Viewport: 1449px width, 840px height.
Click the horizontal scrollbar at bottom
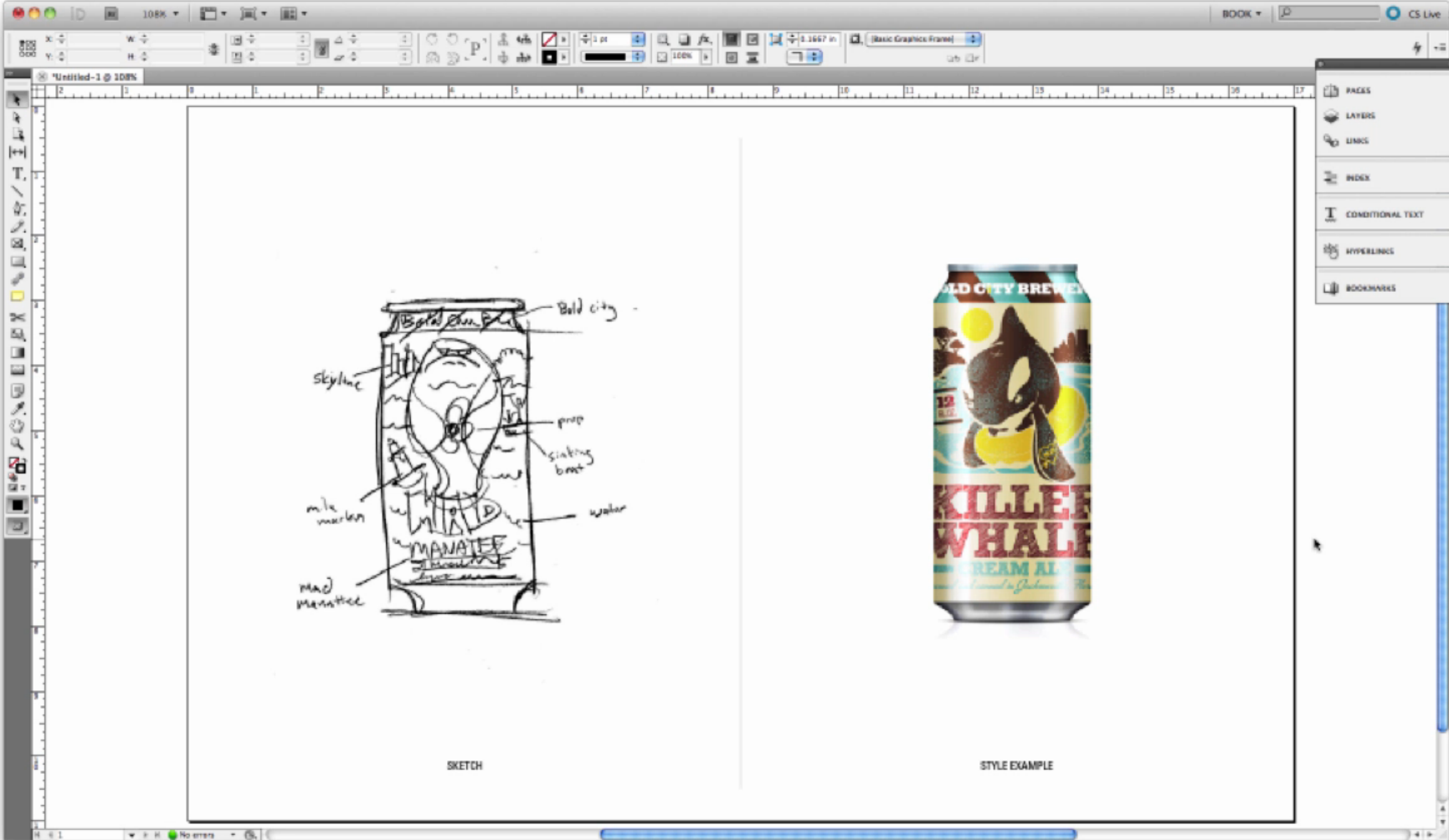[838, 834]
